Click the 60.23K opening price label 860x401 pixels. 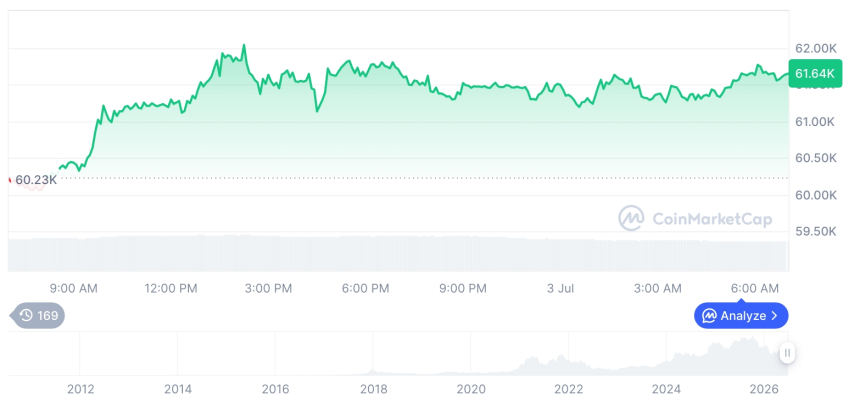(x=36, y=180)
